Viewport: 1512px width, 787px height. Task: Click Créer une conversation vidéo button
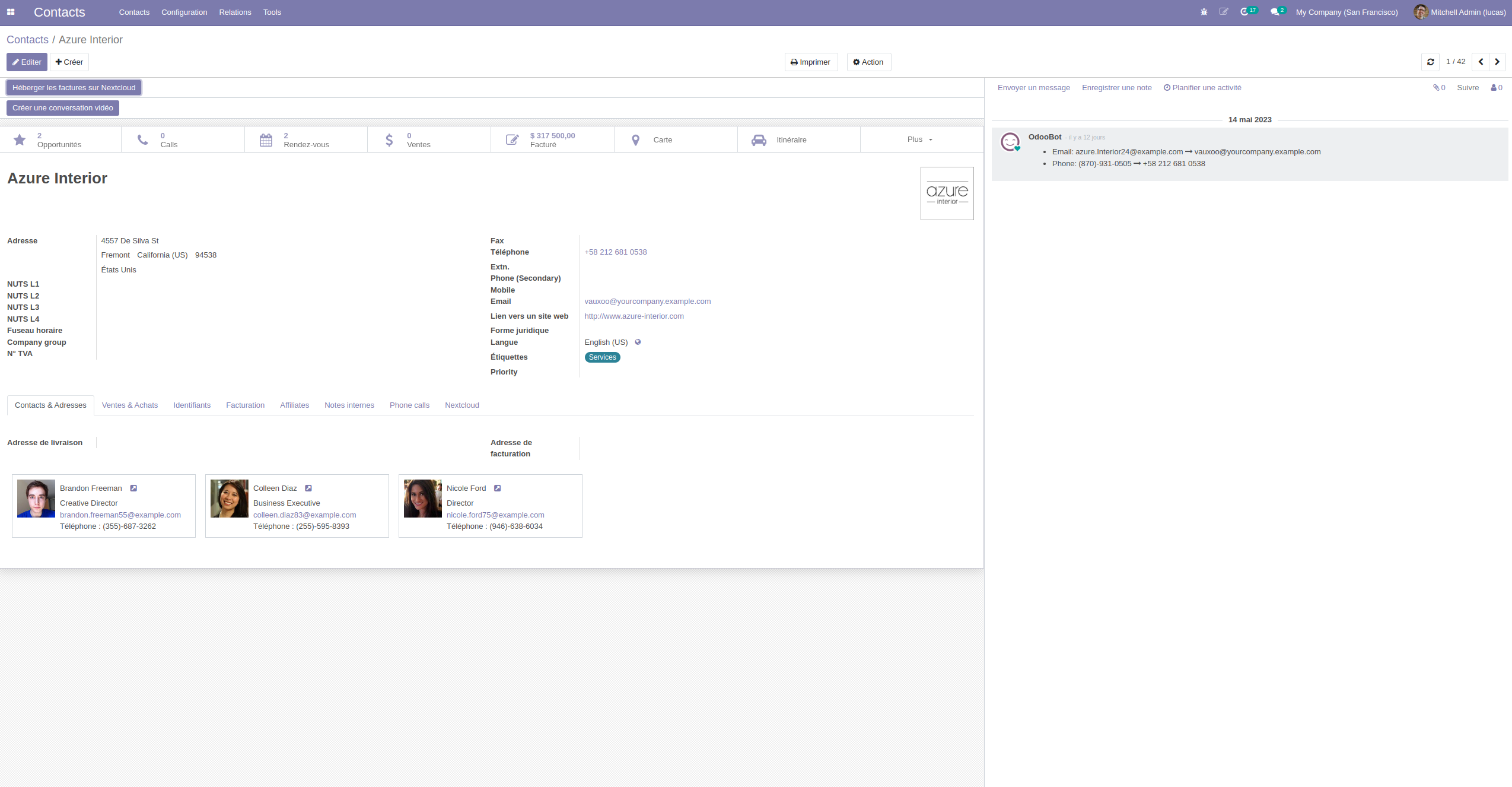click(x=63, y=107)
